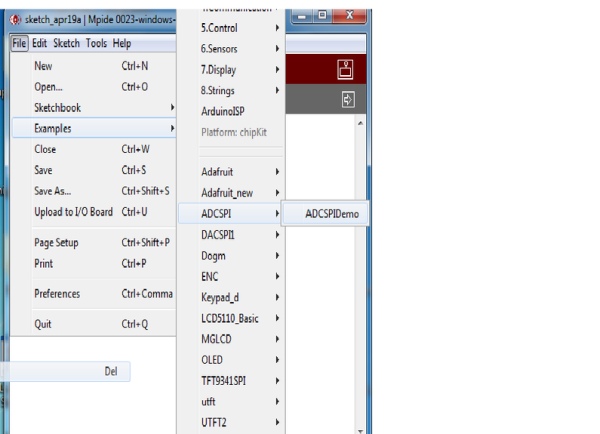Expand the LCD5110_Basic submenu

(232, 318)
